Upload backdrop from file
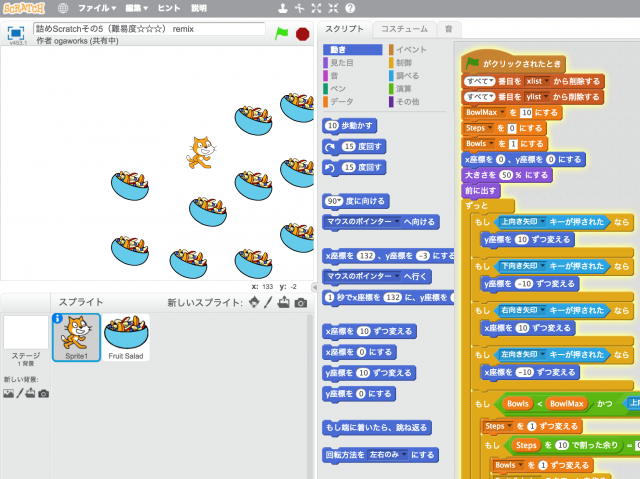 30,393
